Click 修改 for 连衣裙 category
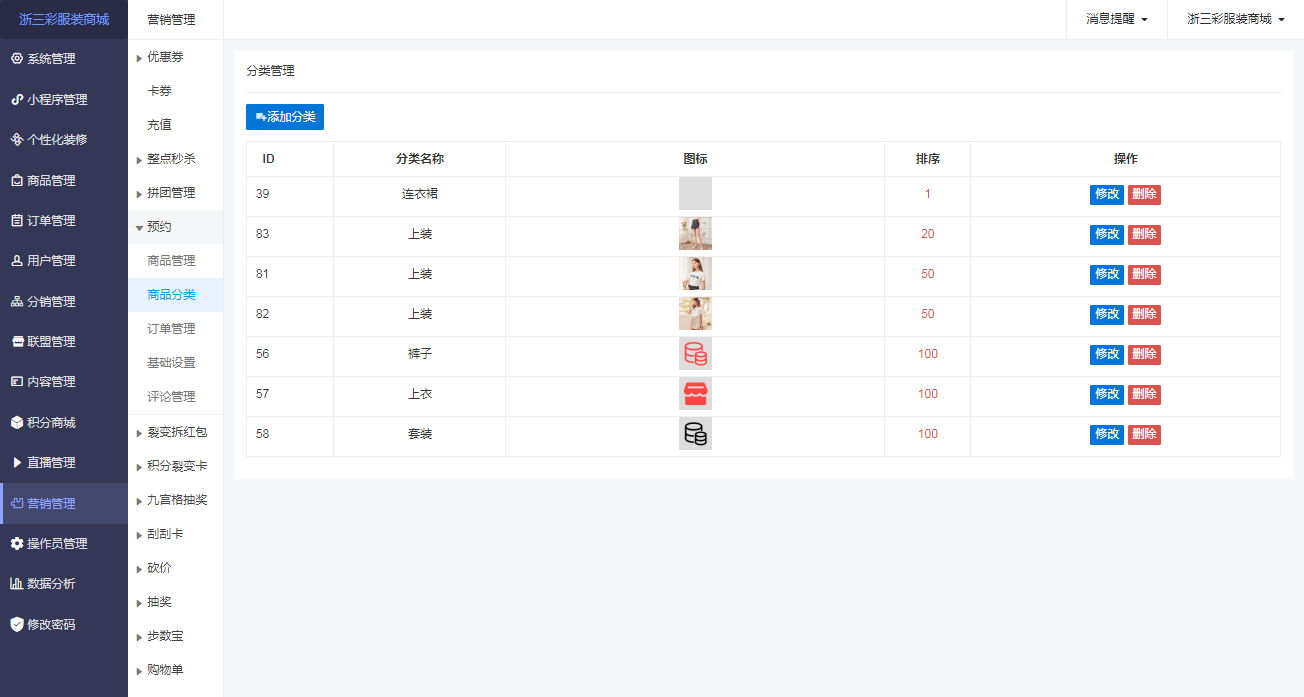Viewport: 1304px width, 697px height. click(x=1107, y=194)
